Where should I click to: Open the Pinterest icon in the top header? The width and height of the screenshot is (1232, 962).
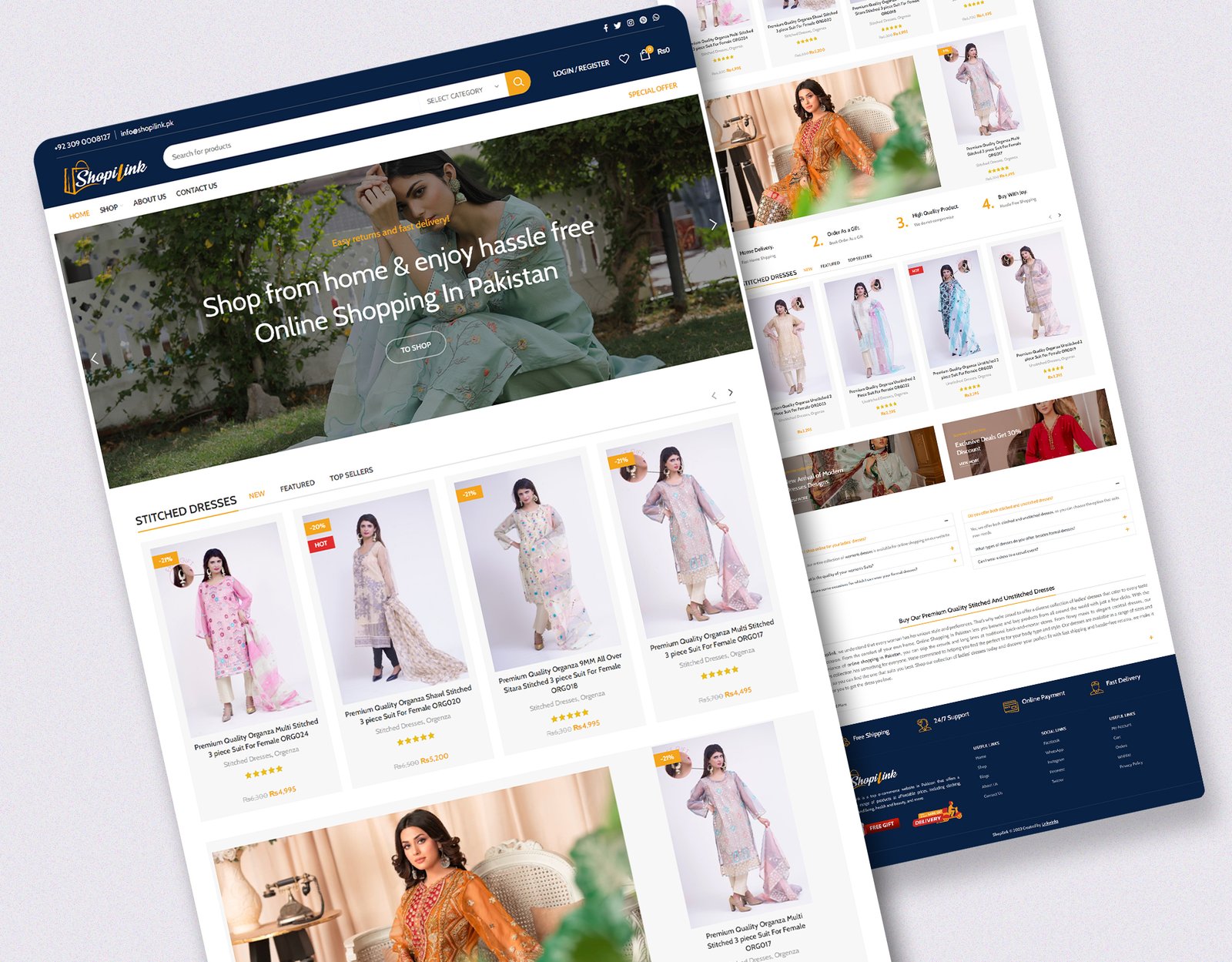point(644,20)
